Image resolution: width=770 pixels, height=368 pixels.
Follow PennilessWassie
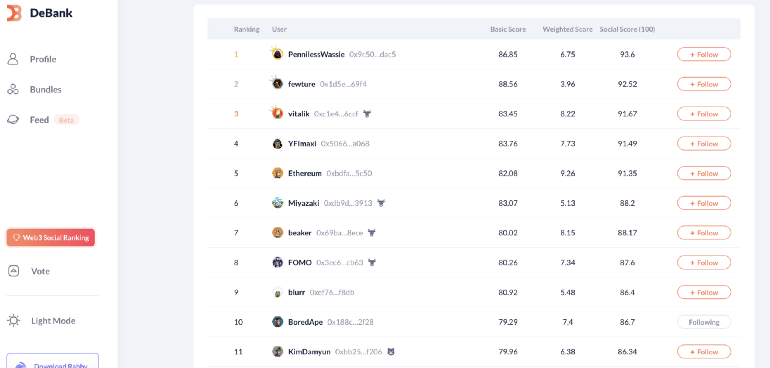point(704,55)
